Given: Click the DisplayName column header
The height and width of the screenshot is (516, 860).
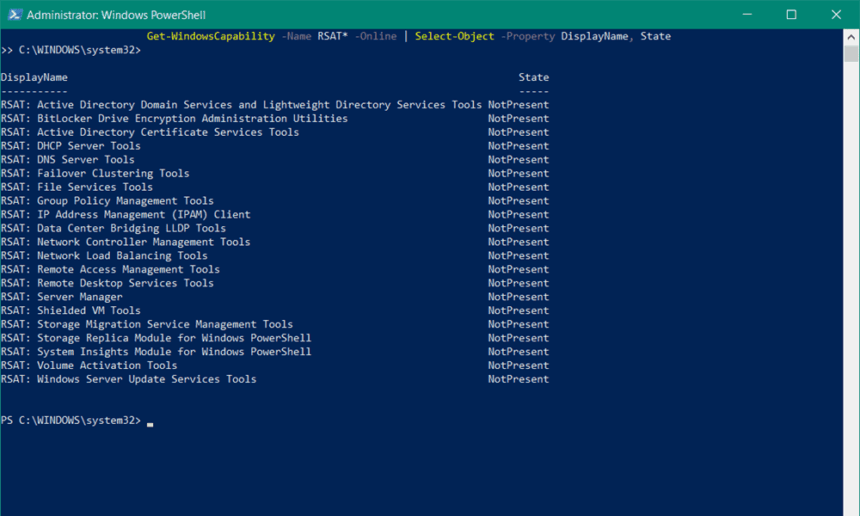Looking at the screenshot, I should coord(34,77).
